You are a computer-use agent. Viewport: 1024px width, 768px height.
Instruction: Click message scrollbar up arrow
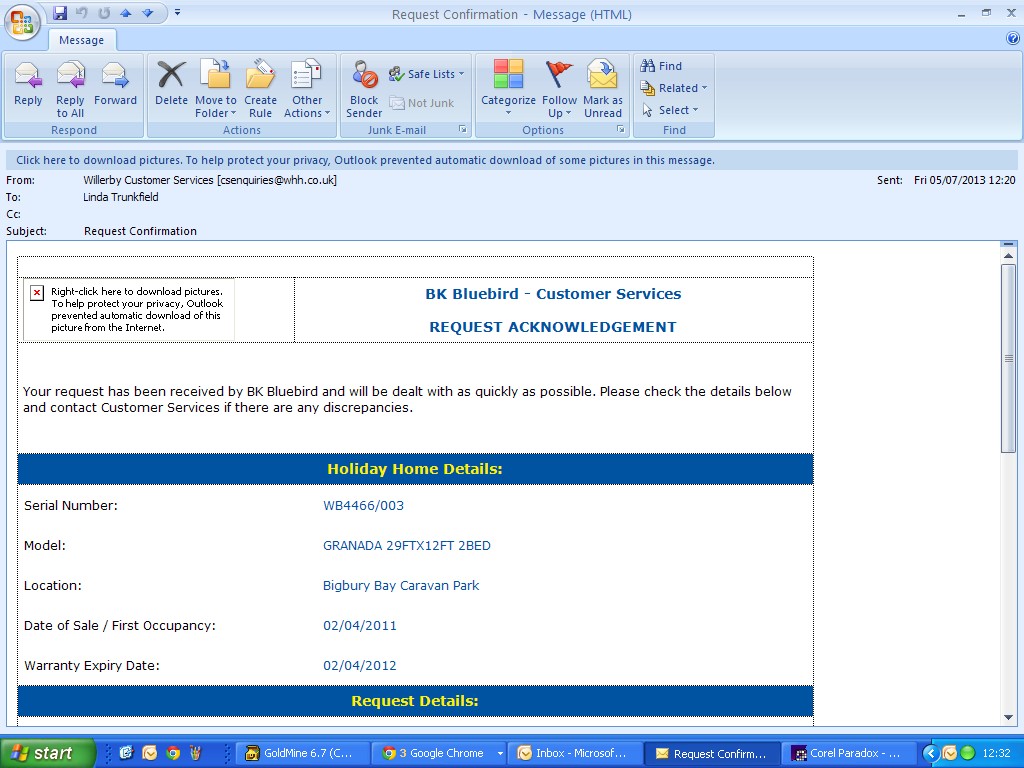point(1008,256)
